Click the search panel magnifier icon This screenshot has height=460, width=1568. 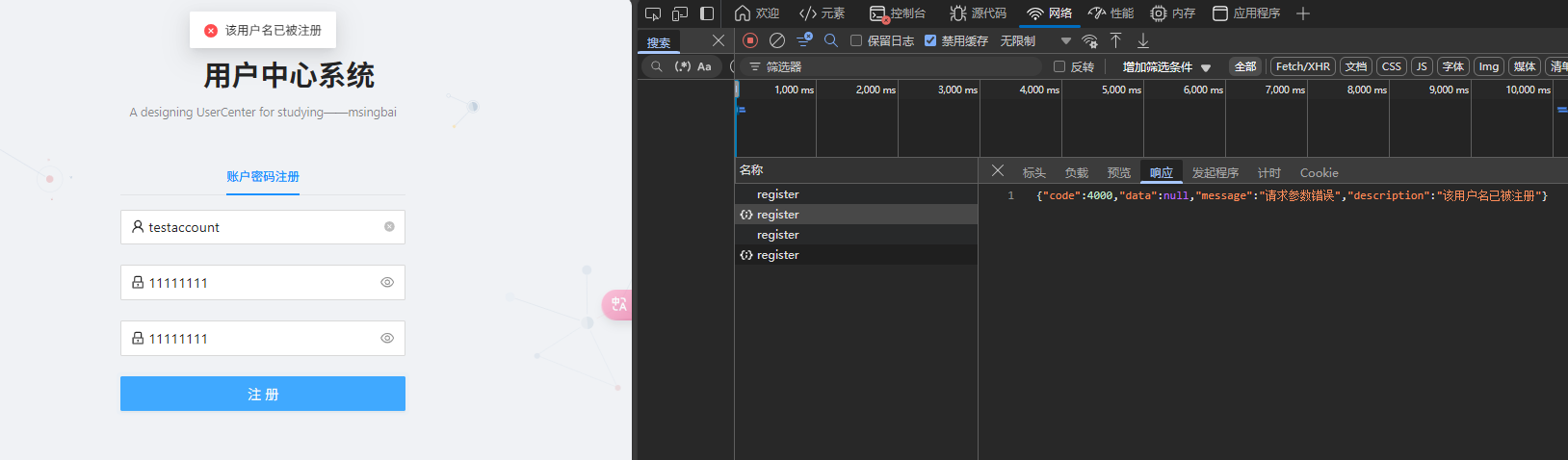click(657, 66)
